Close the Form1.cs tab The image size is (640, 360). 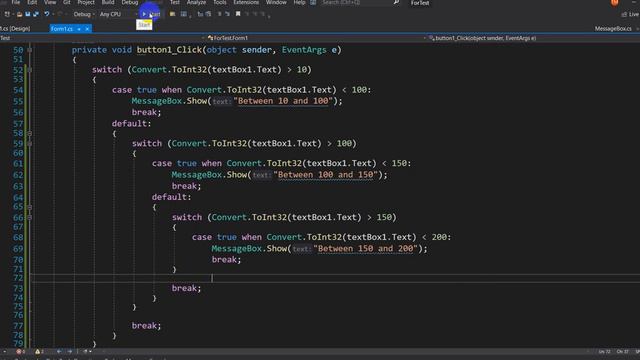pos(87,29)
